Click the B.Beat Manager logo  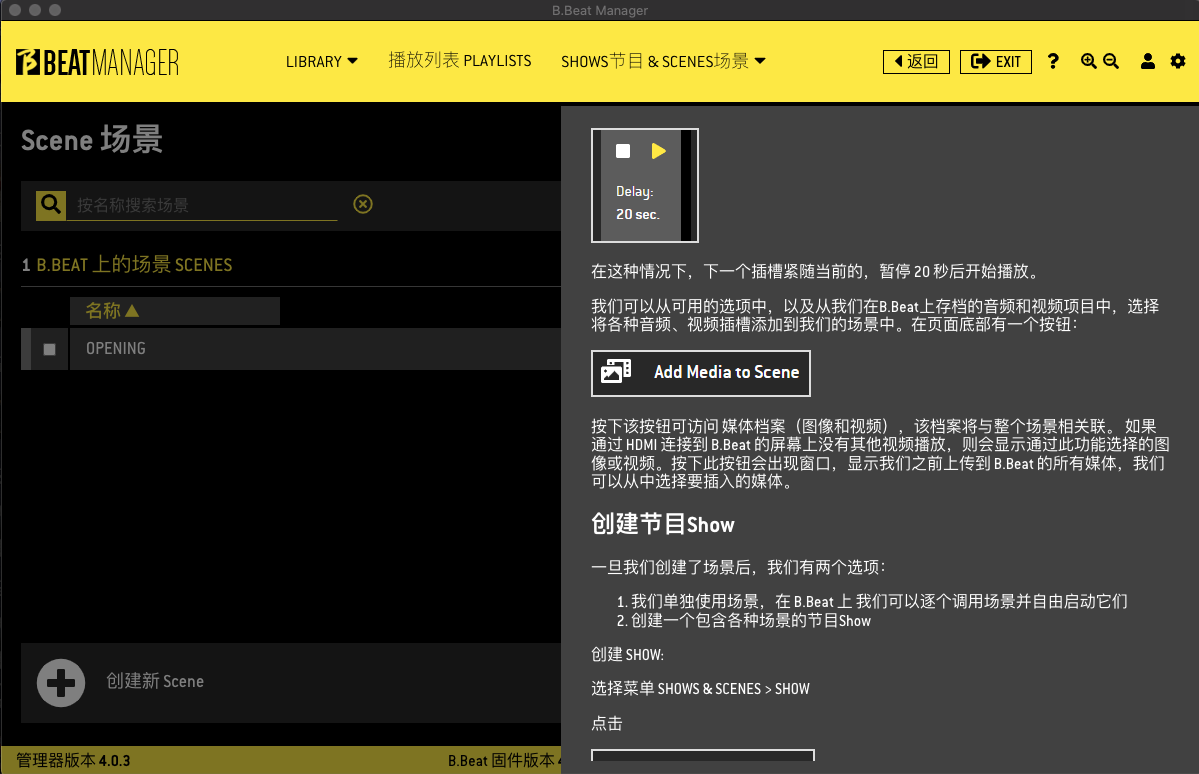click(x=97, y=62)
